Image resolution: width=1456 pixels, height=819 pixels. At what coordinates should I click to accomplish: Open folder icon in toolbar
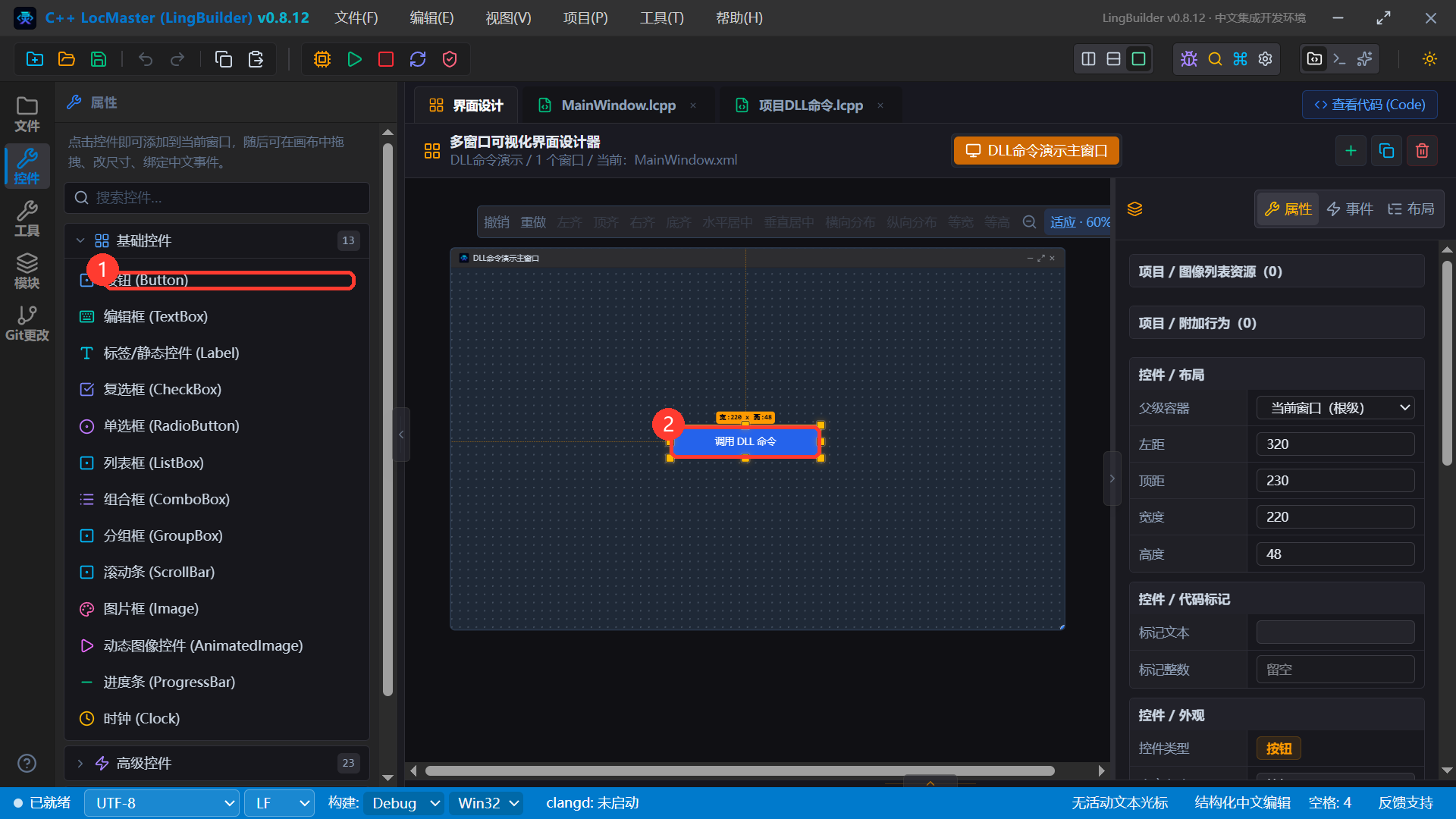coord(67,59)
